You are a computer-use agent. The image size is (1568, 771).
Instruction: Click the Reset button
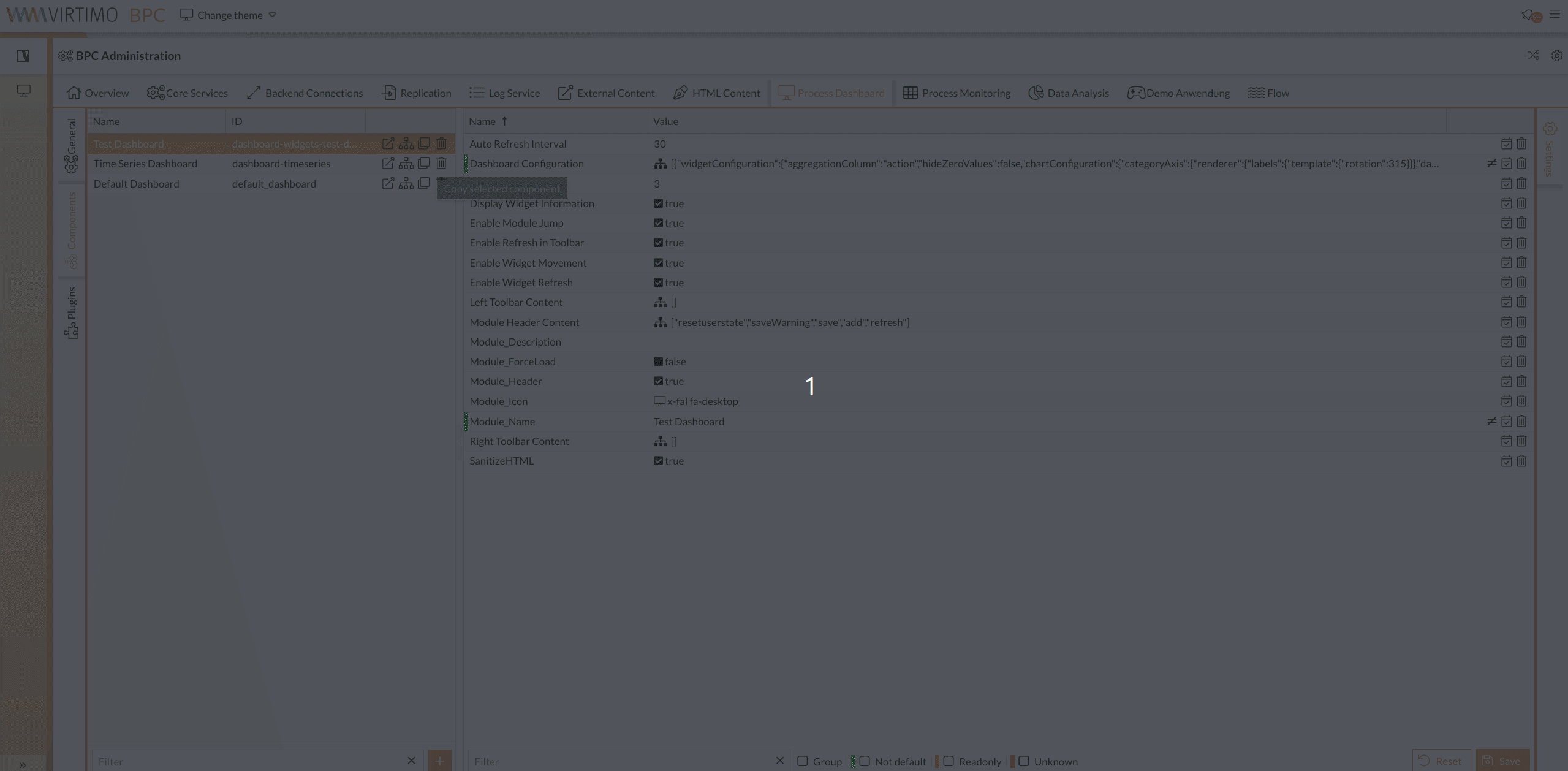point(1441,761)
